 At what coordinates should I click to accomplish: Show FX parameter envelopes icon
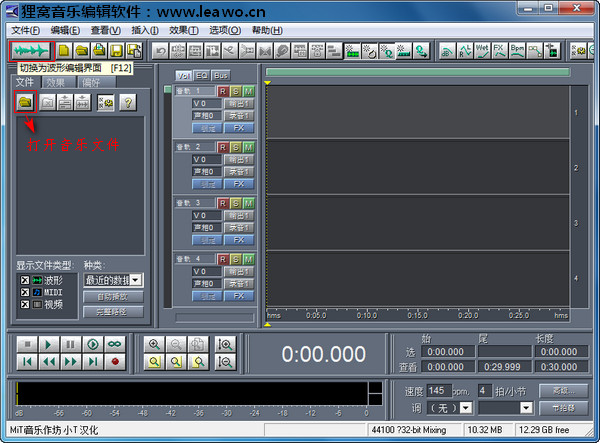point(500,51)
